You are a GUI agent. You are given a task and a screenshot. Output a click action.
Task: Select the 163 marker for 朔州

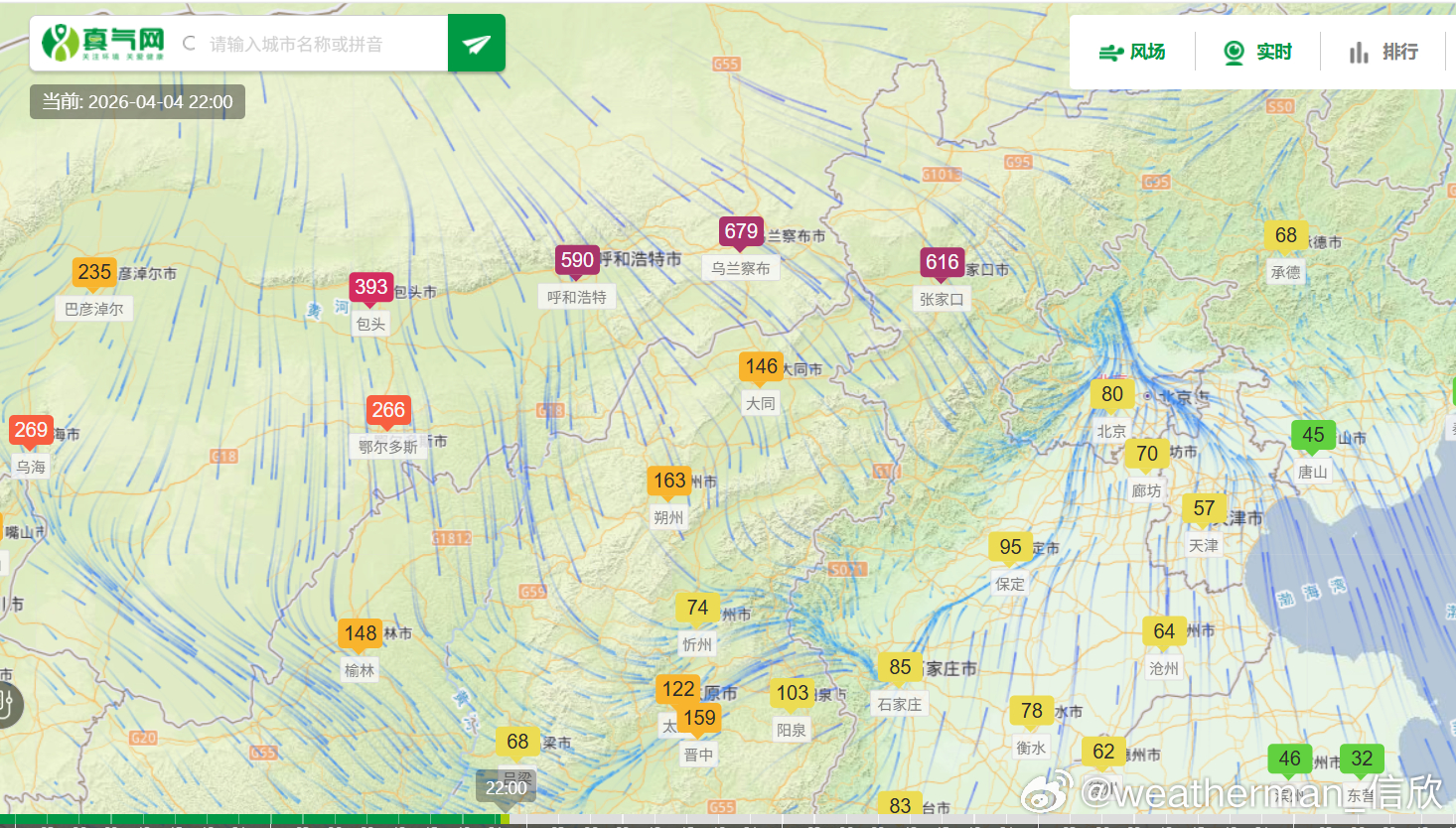click(x=669, y=481)
